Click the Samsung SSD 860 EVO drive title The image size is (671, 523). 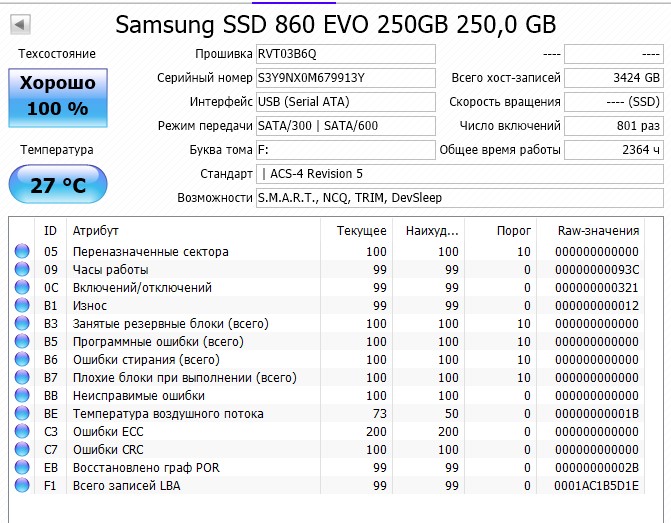[336, 24]
